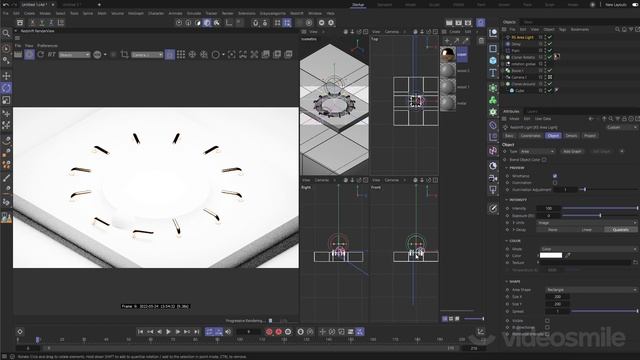
Task: Select None decay button
Action: (x=553, y=230)
